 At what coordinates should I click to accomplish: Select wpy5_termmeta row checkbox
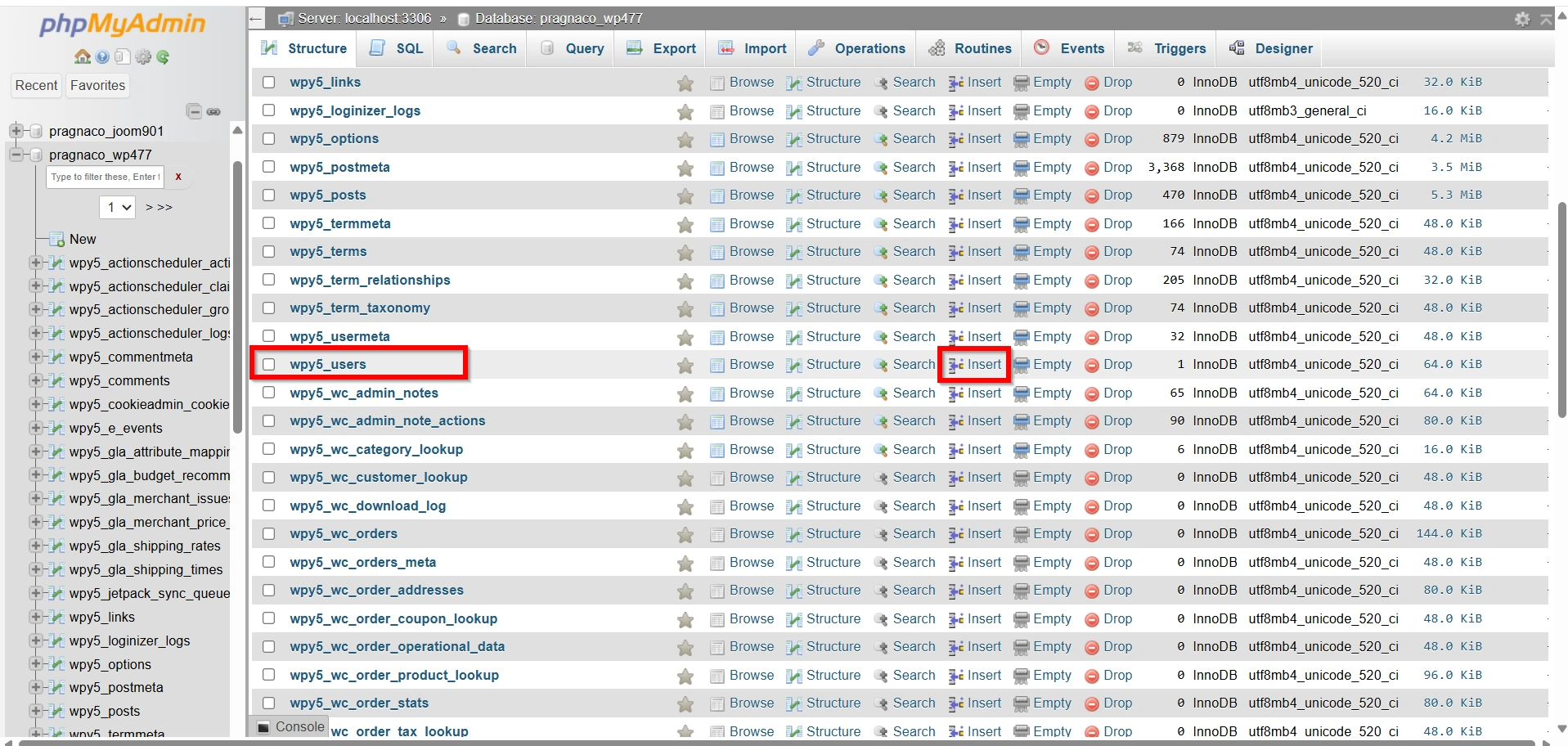click(x=268, y=223)
